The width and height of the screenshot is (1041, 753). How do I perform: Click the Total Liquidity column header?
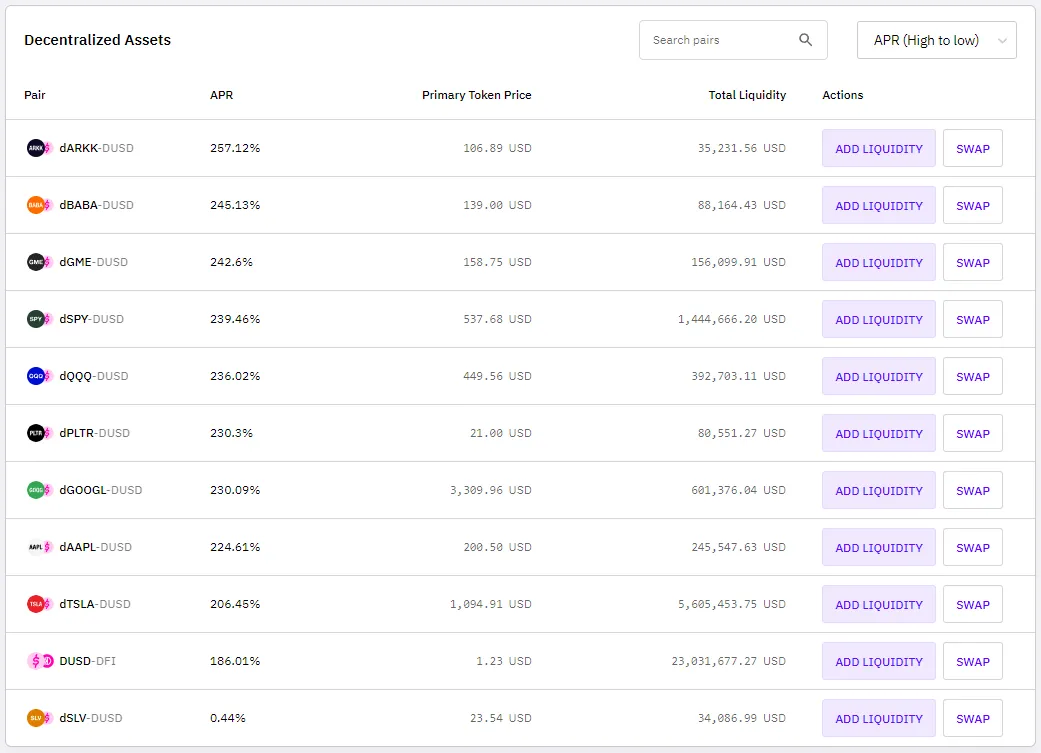tap(747, 95)
